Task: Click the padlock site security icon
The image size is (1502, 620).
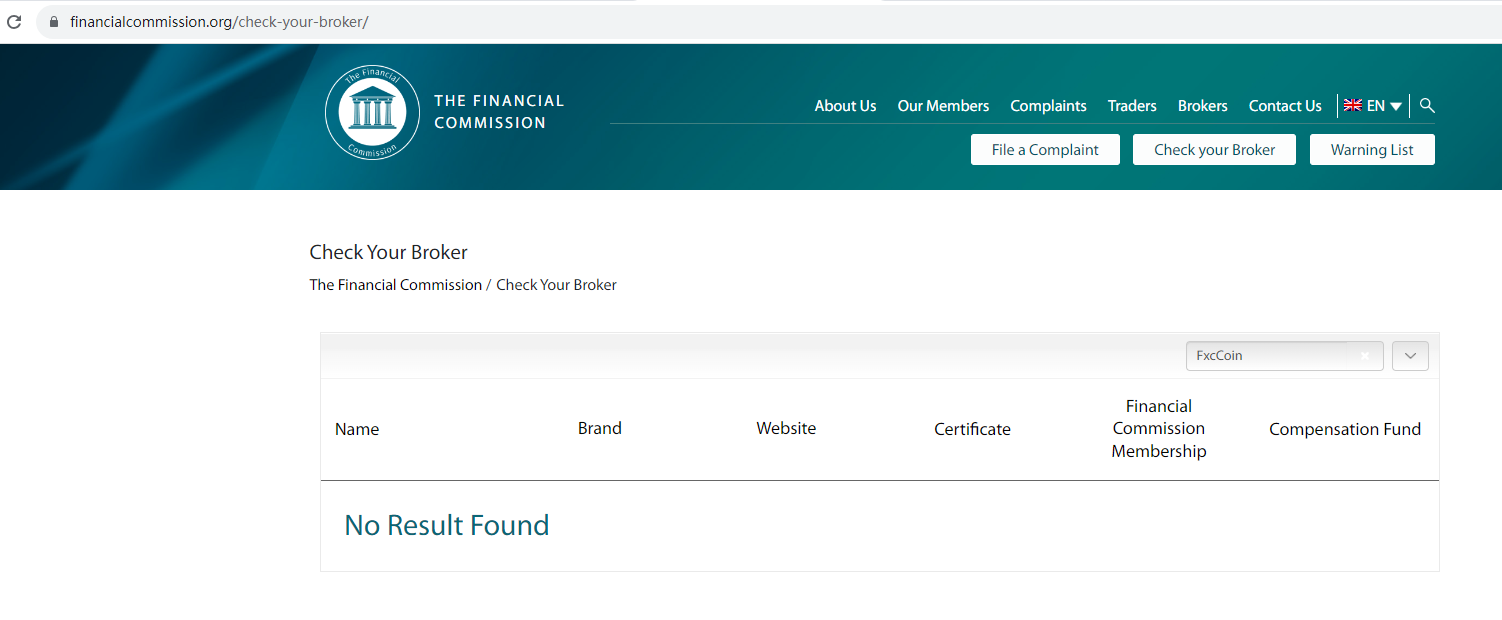Action: (x=54, y=22)
